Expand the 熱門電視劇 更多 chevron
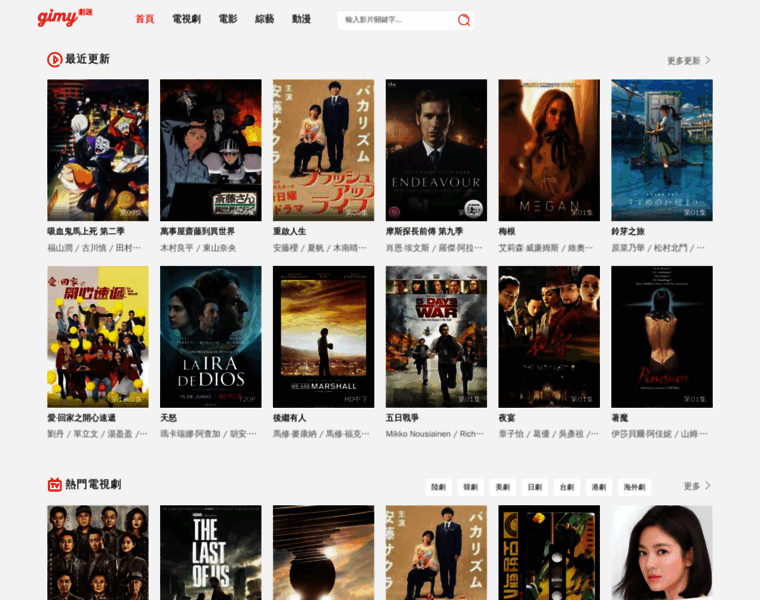 tap(708, 486)
